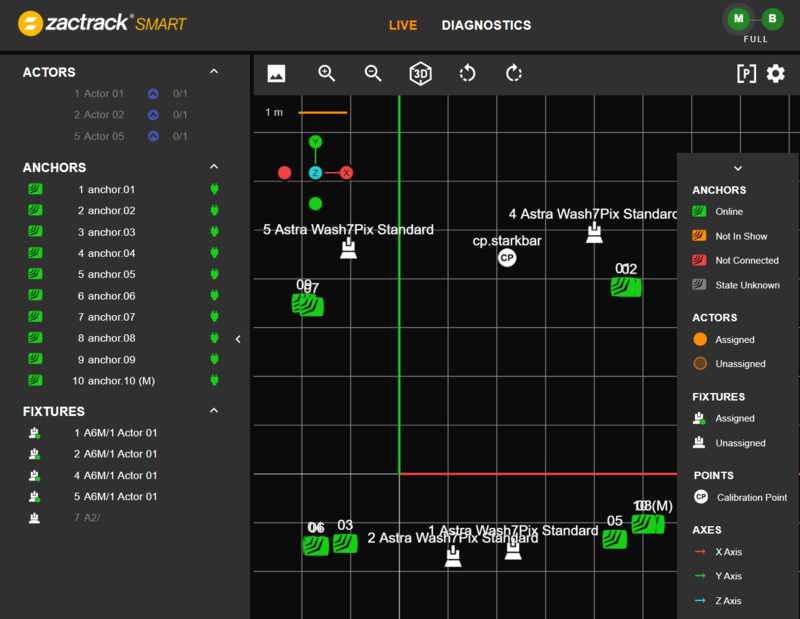This screenshot has width=800, height=619.
Task: Collapse the FIXTURES section
Action: (214, 410)
